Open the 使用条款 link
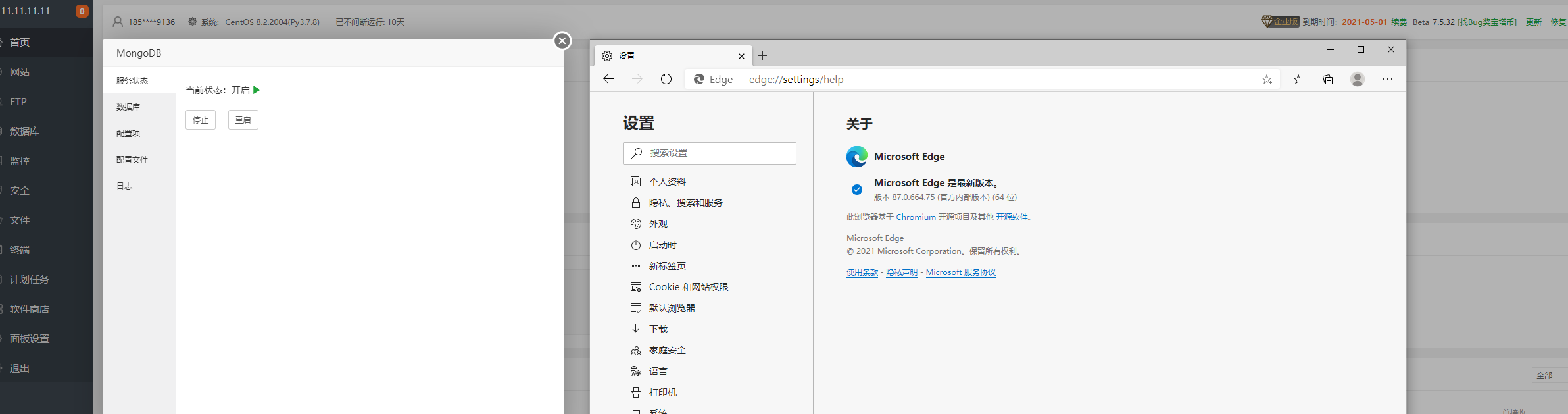The width and height of the screenshot is (1568, 414). click(x=862, y=272)
